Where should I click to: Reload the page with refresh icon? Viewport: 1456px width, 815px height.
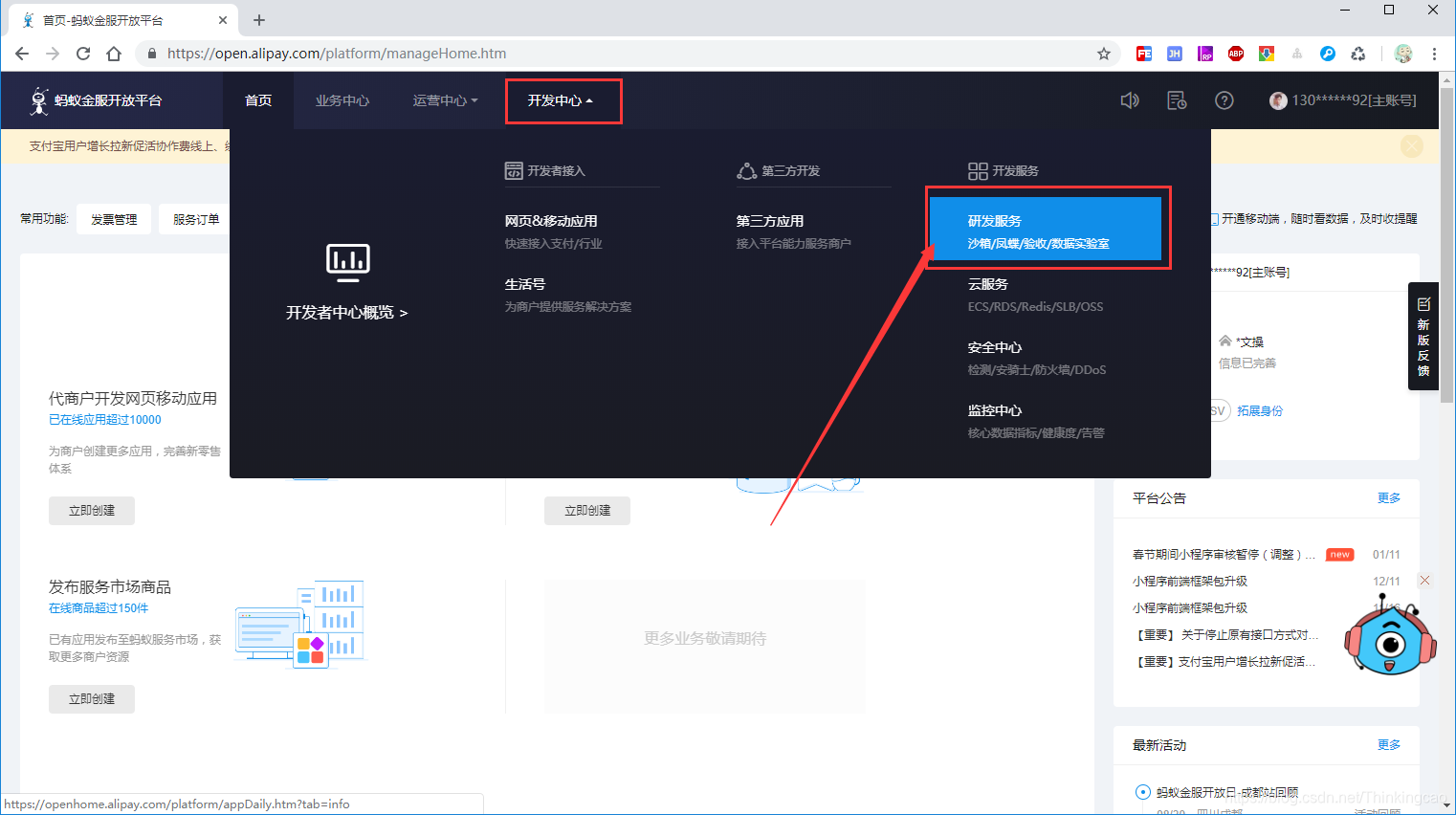point(83,54)
